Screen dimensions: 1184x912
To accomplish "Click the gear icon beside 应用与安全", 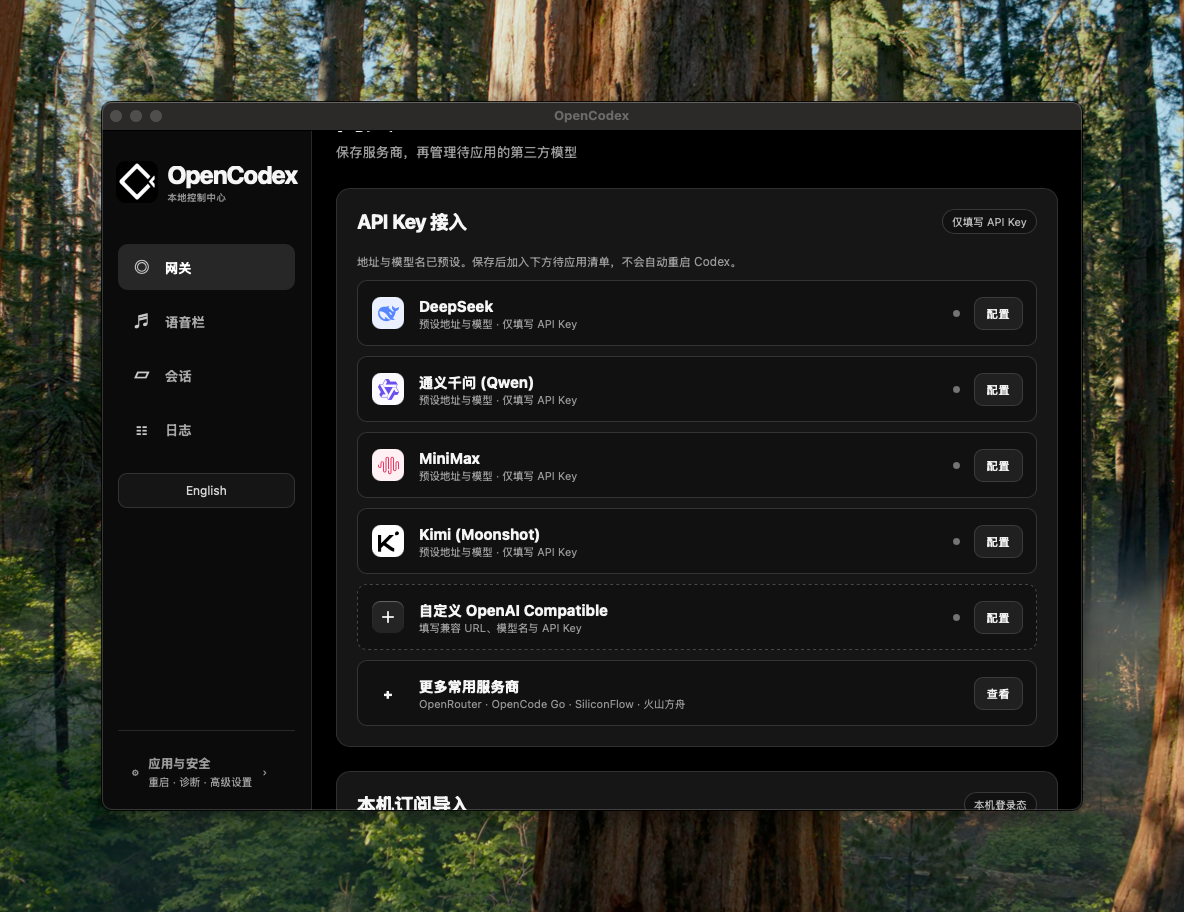I will point(135,772).
